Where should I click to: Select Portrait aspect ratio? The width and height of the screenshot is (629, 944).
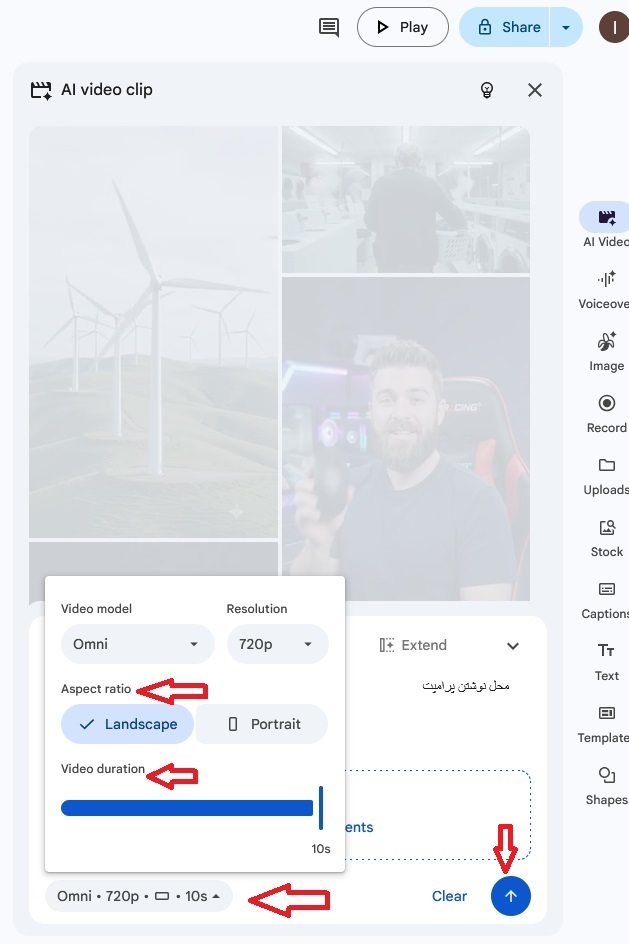pos(262,724)
